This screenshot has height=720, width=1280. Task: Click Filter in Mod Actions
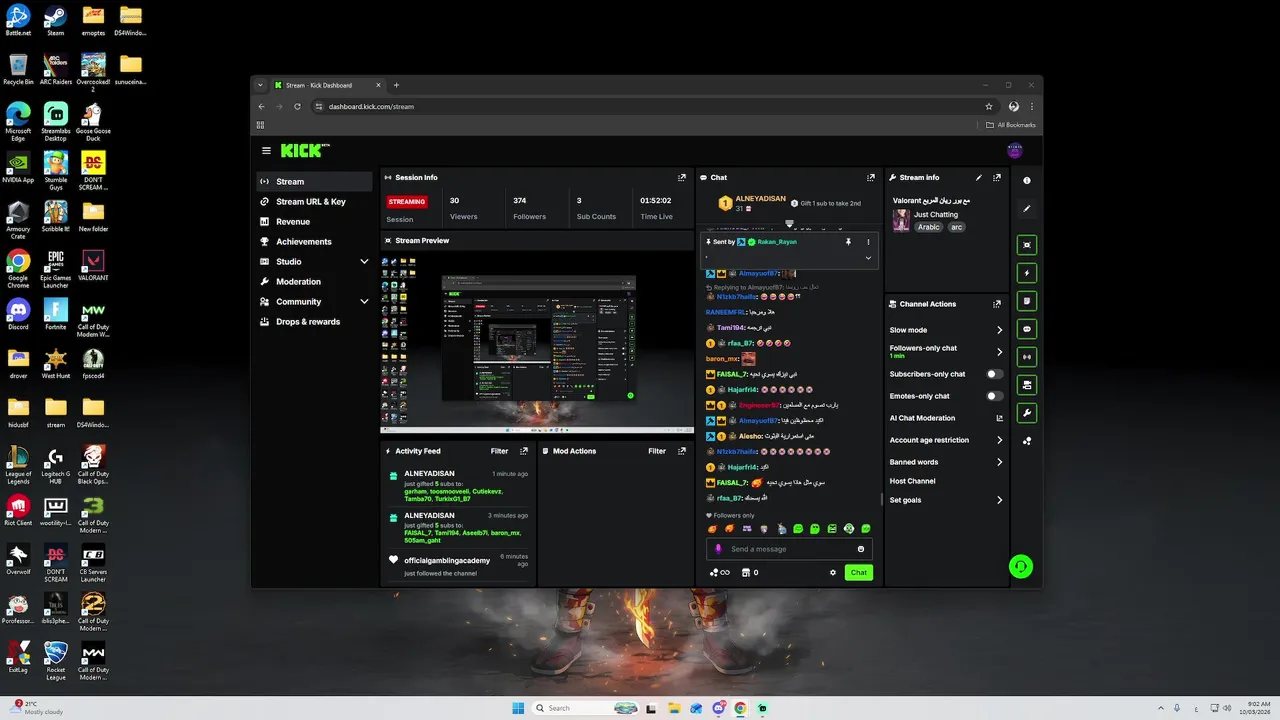(656, 451)
